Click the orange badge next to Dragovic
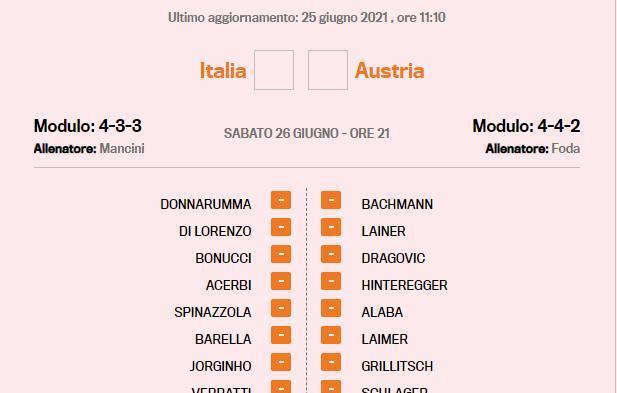The height and width of the screenshot is (393, 617). [x=331, y=254]
